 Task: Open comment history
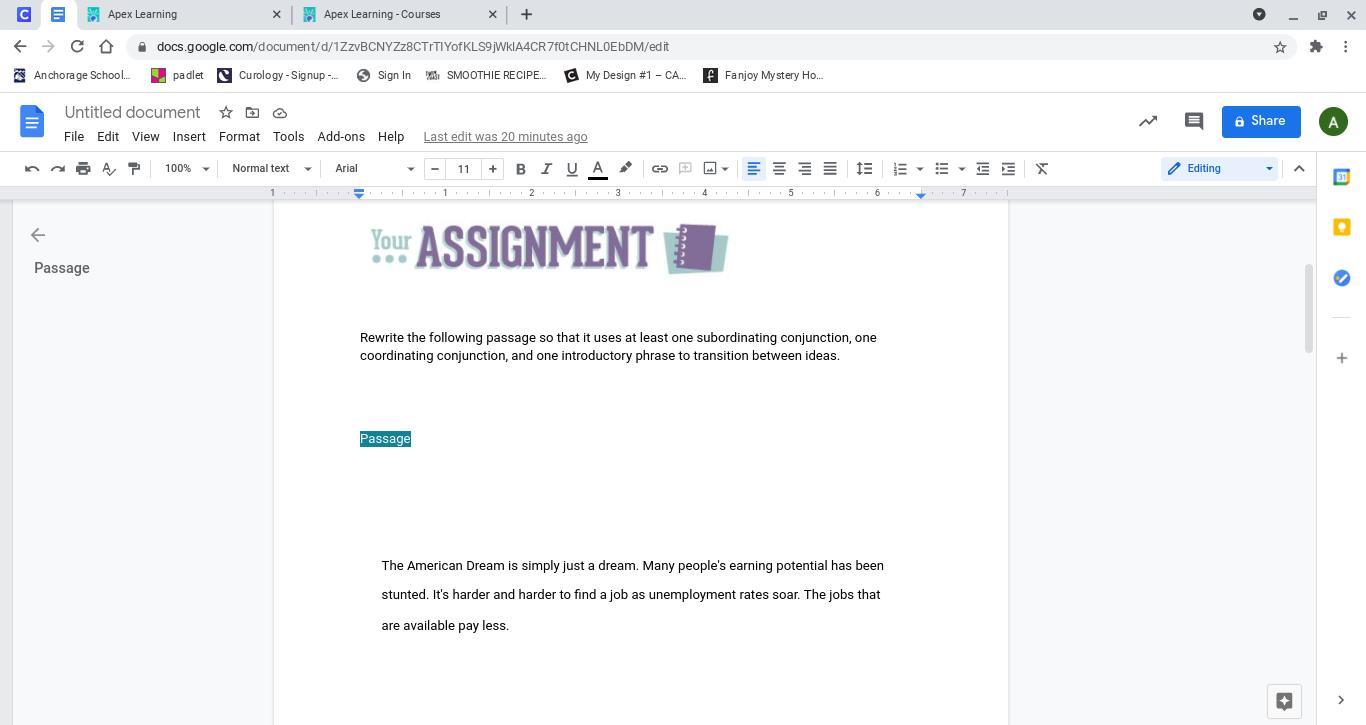[1193, 122]
